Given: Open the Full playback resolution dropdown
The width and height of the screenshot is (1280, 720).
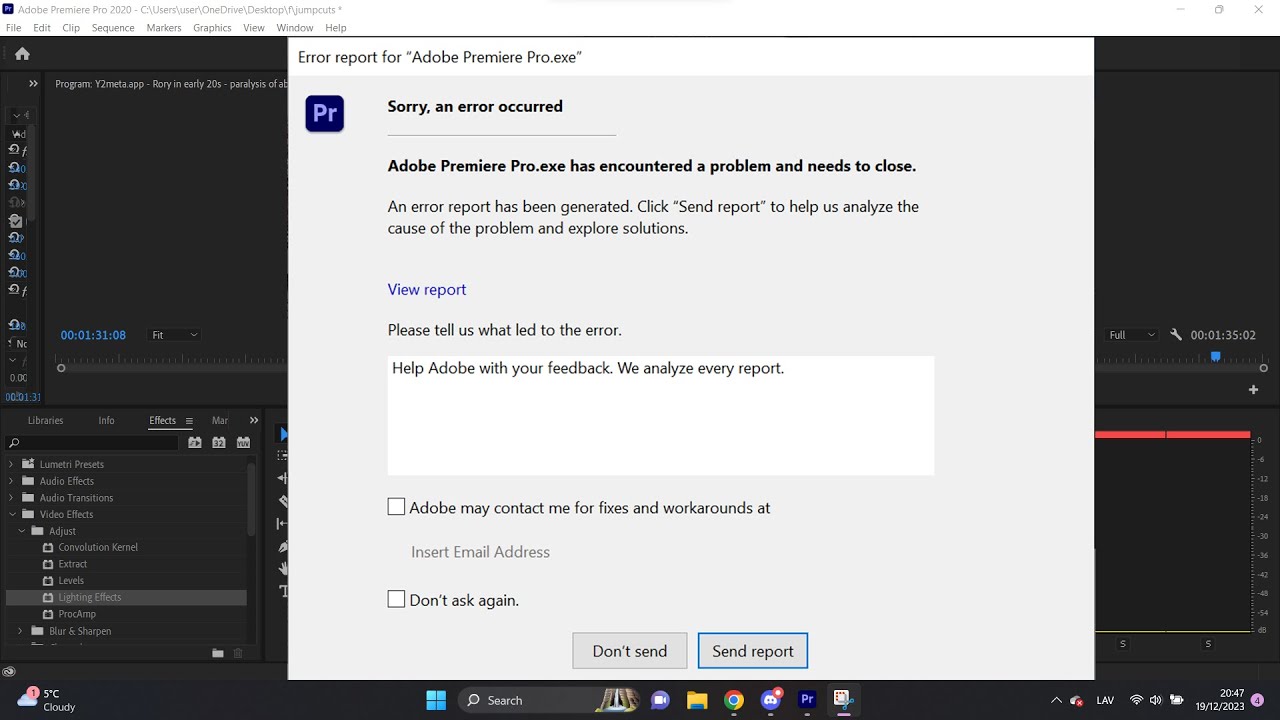Looking at the screenshot, I should 1132,335.
